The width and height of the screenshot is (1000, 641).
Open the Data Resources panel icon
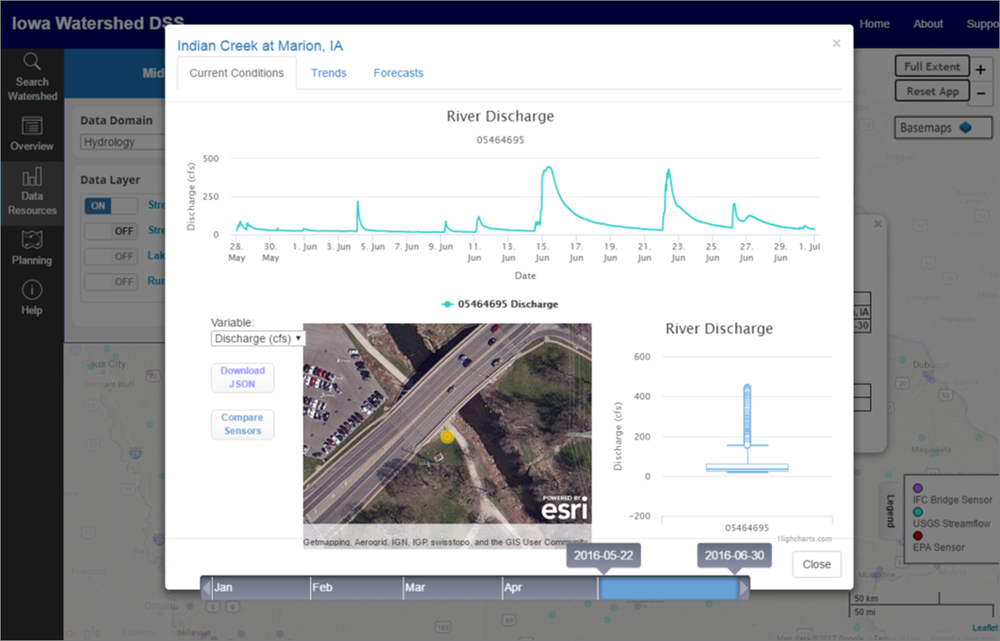coord(32,191)
